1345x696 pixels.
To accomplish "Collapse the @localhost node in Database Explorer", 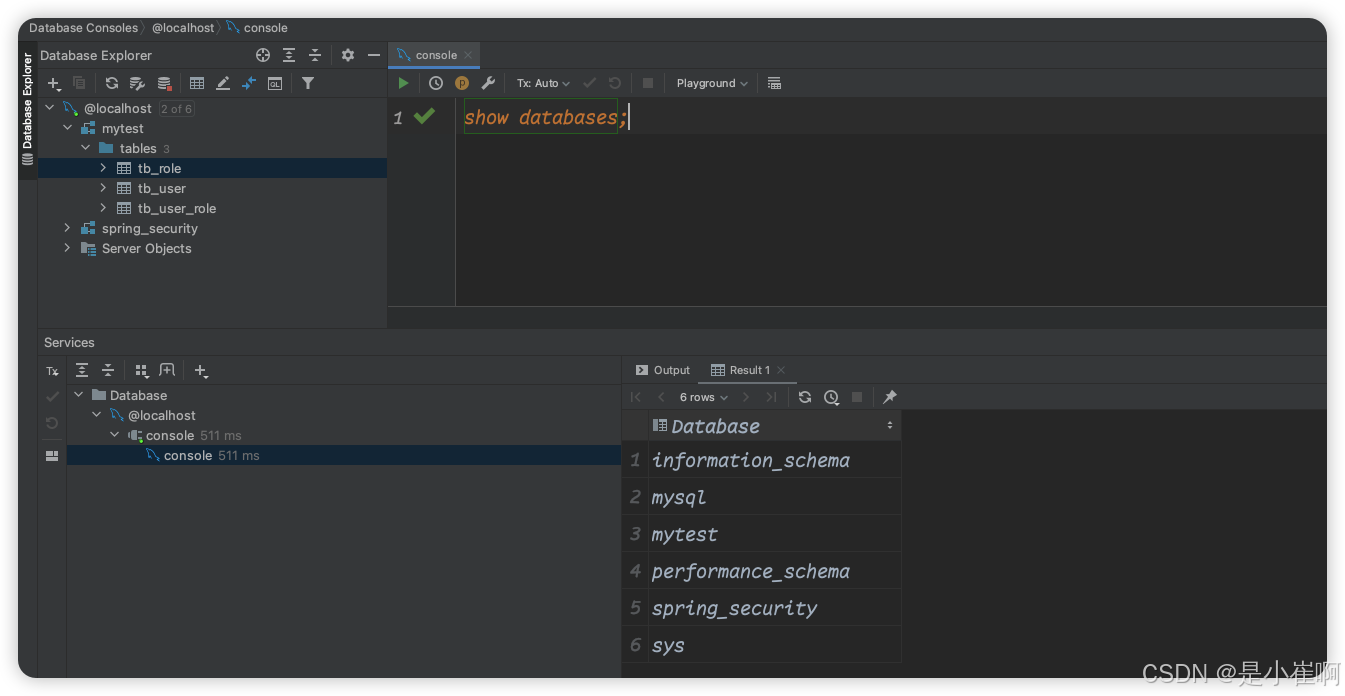I will tap(50, 108).
